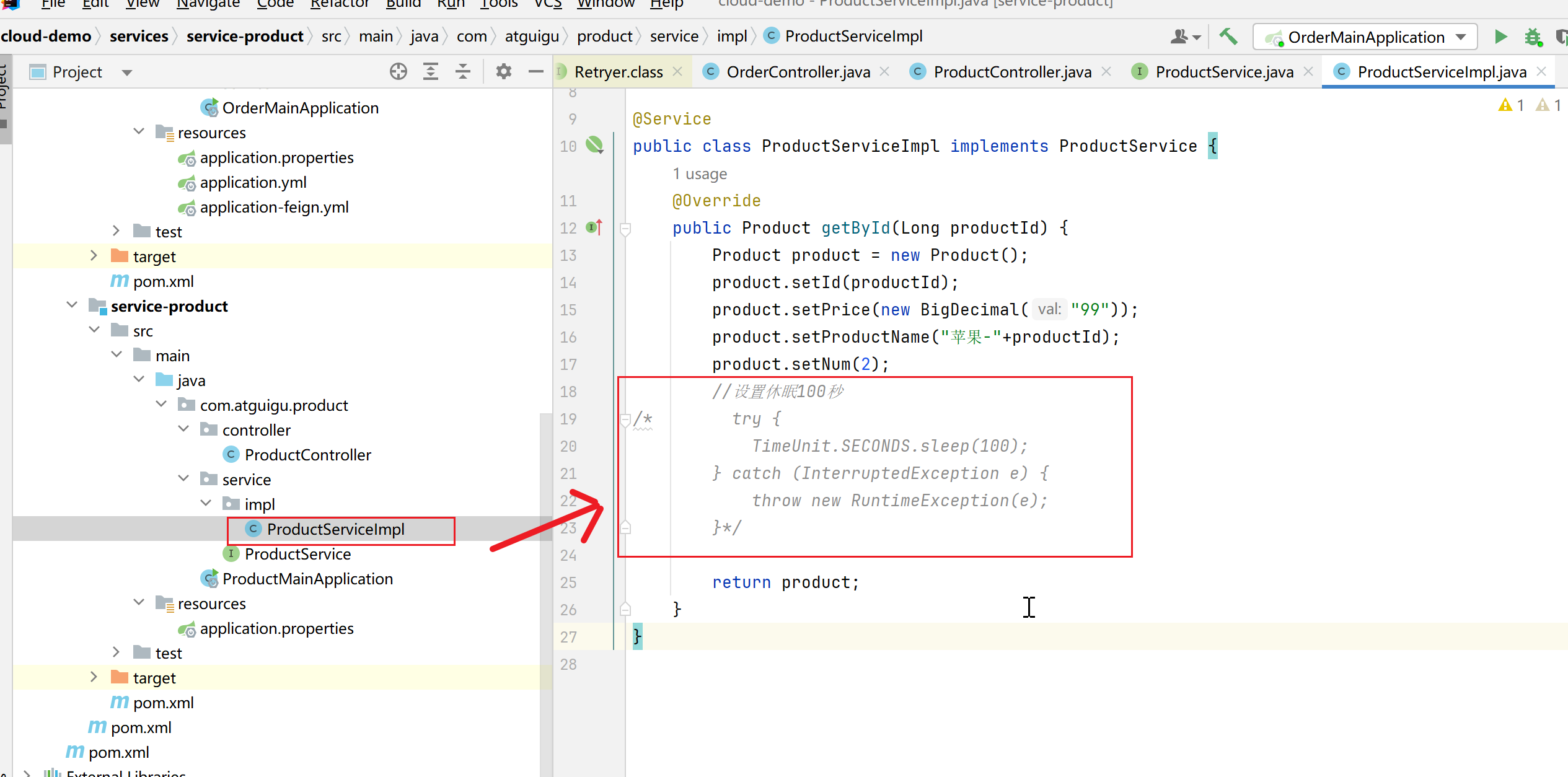This screenshot has width=1568, height=777.
Task: Switch to the ProductController.java tab
Action: coord(1011,72)
